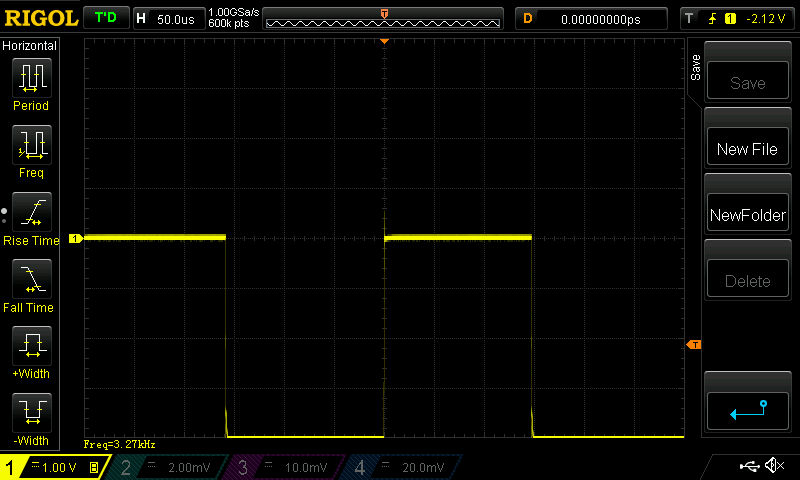The height and width of the screenshot is (480, 800).
Task: Click the orange trigger position marker on the graticule
Action: [385, 41]
